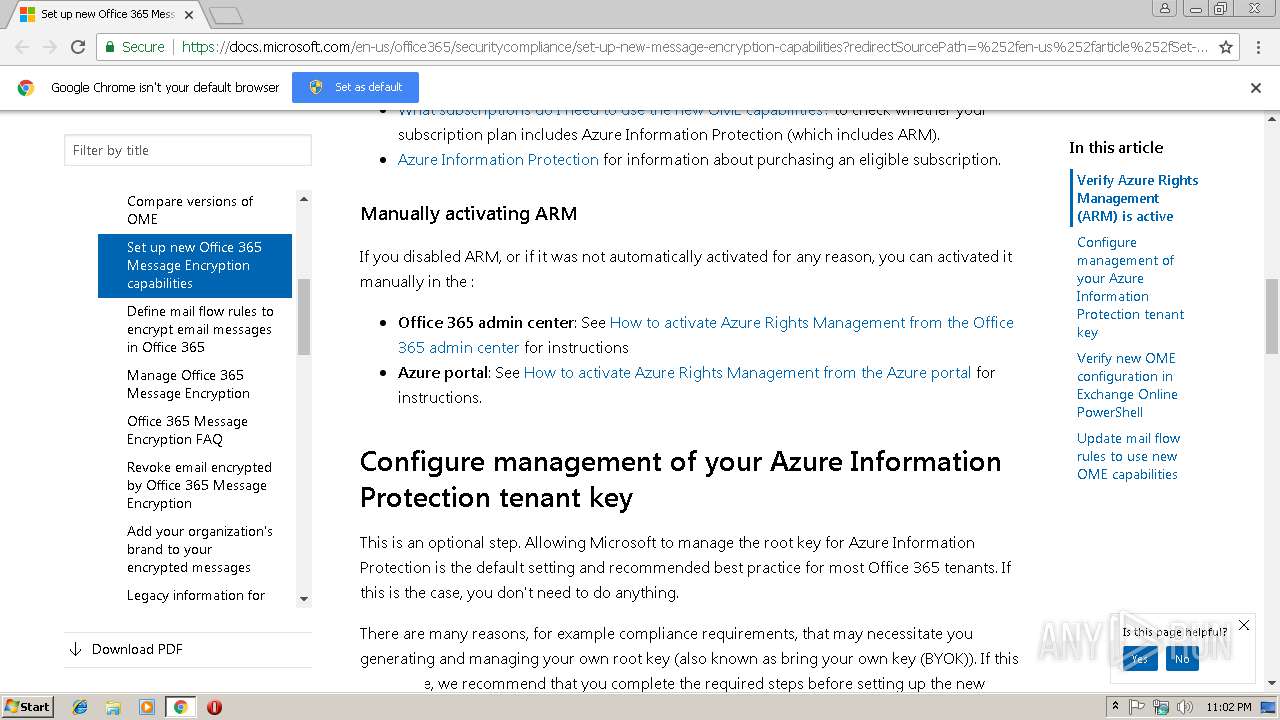Open the red stop-sign taskbar app
1280x720 pixels.
click(214, 707)
